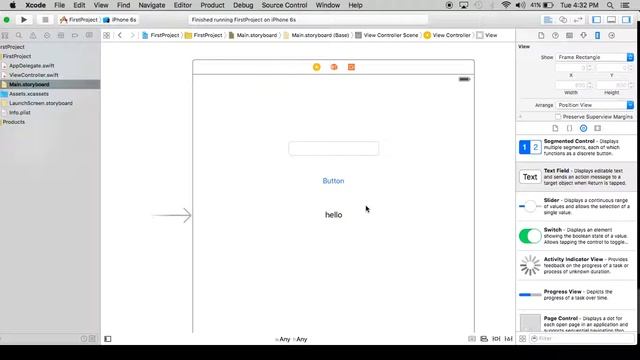
Task: Open the debug navigator
Action: coord(61,36)
